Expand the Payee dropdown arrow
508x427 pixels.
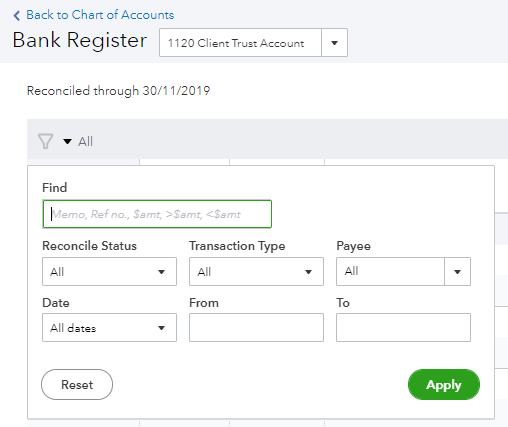457,272
